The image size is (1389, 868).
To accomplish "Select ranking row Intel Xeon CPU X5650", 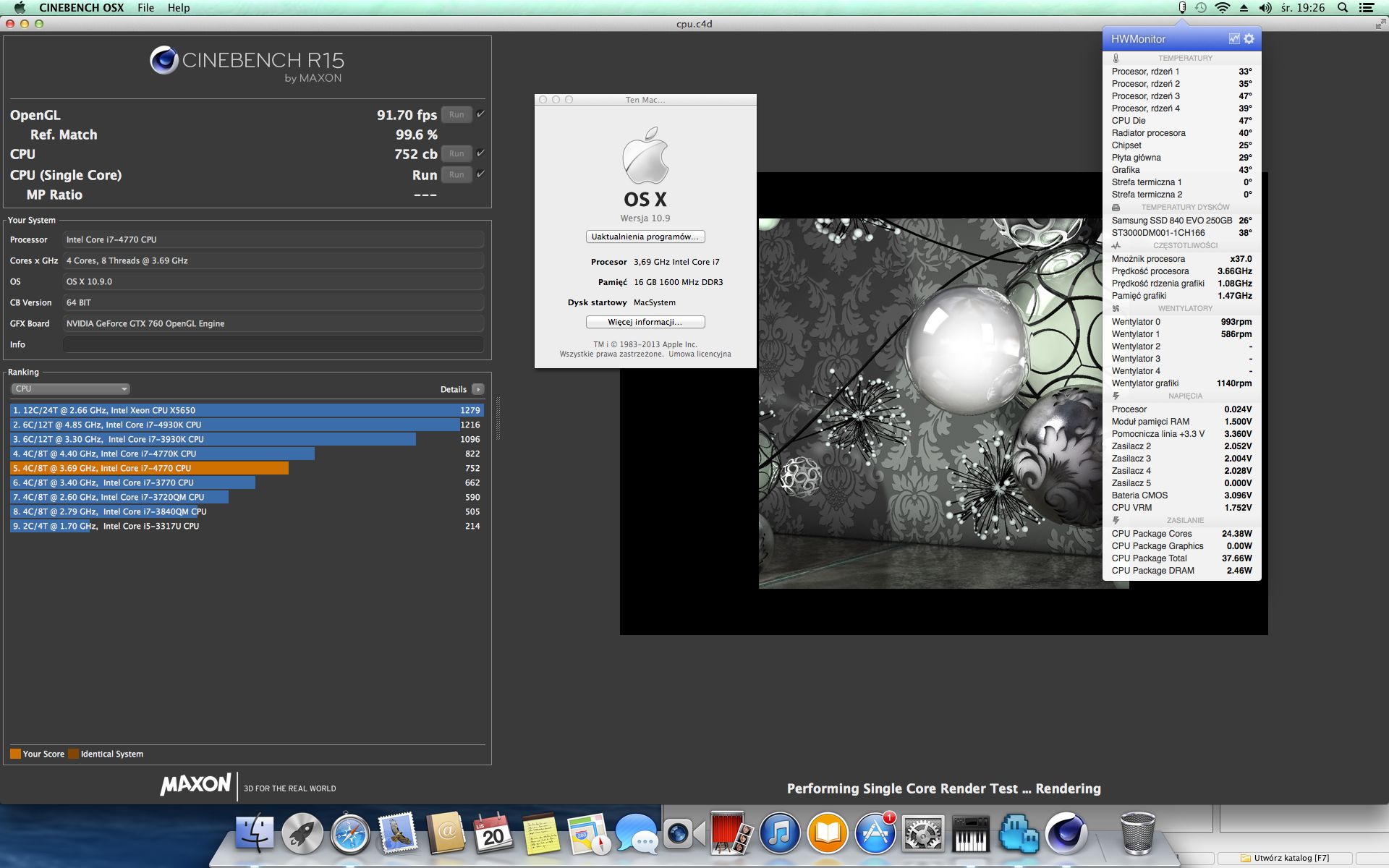I will 247,410.
